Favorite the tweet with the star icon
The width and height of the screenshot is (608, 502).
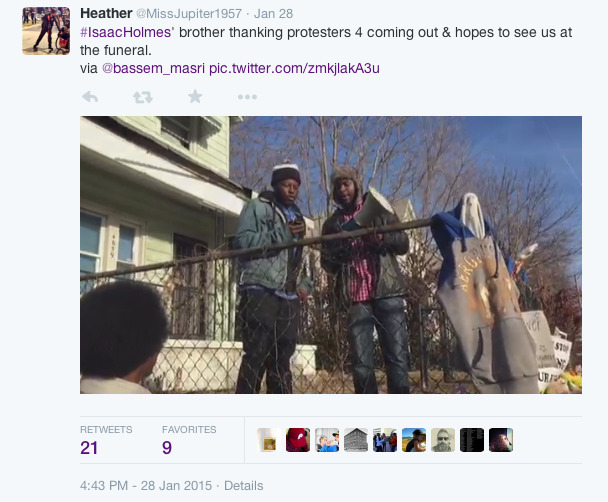(x=195, y=97)
